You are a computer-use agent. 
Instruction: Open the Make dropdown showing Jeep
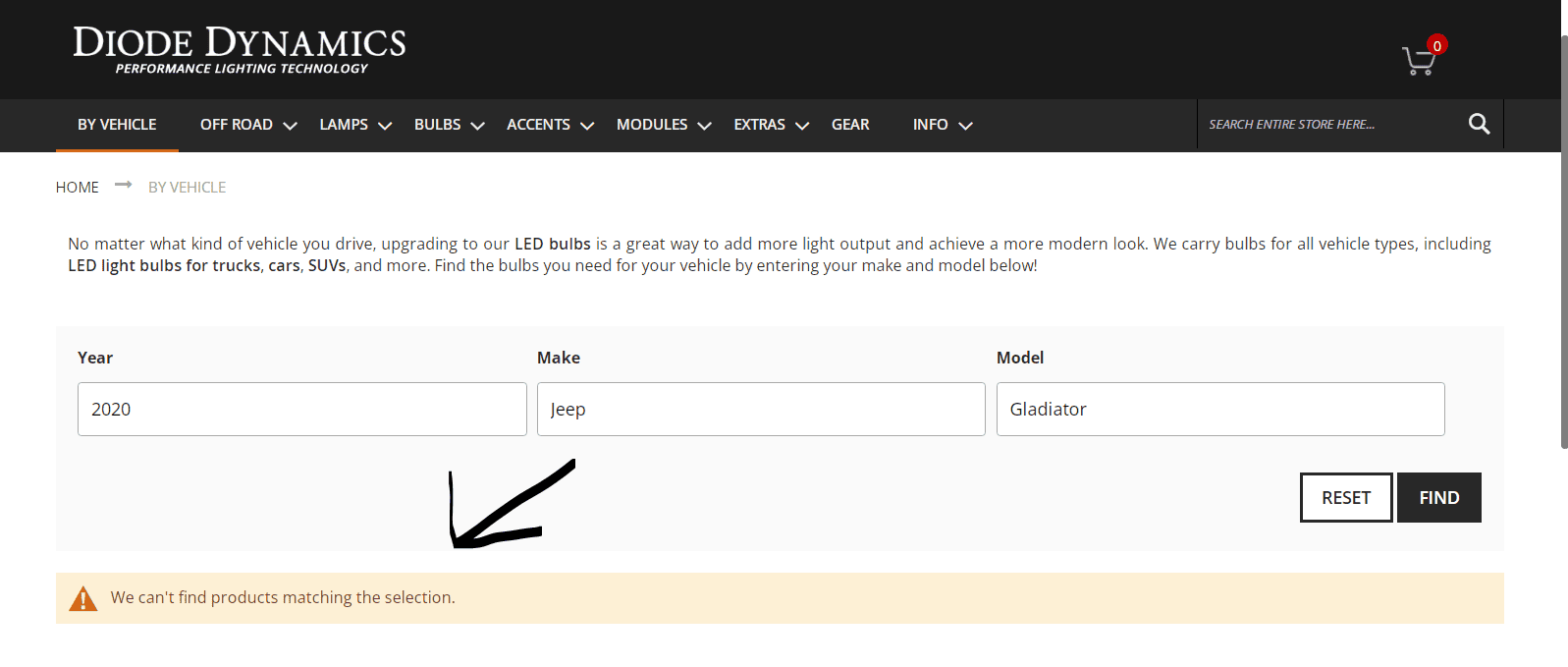tap(761, 409)
